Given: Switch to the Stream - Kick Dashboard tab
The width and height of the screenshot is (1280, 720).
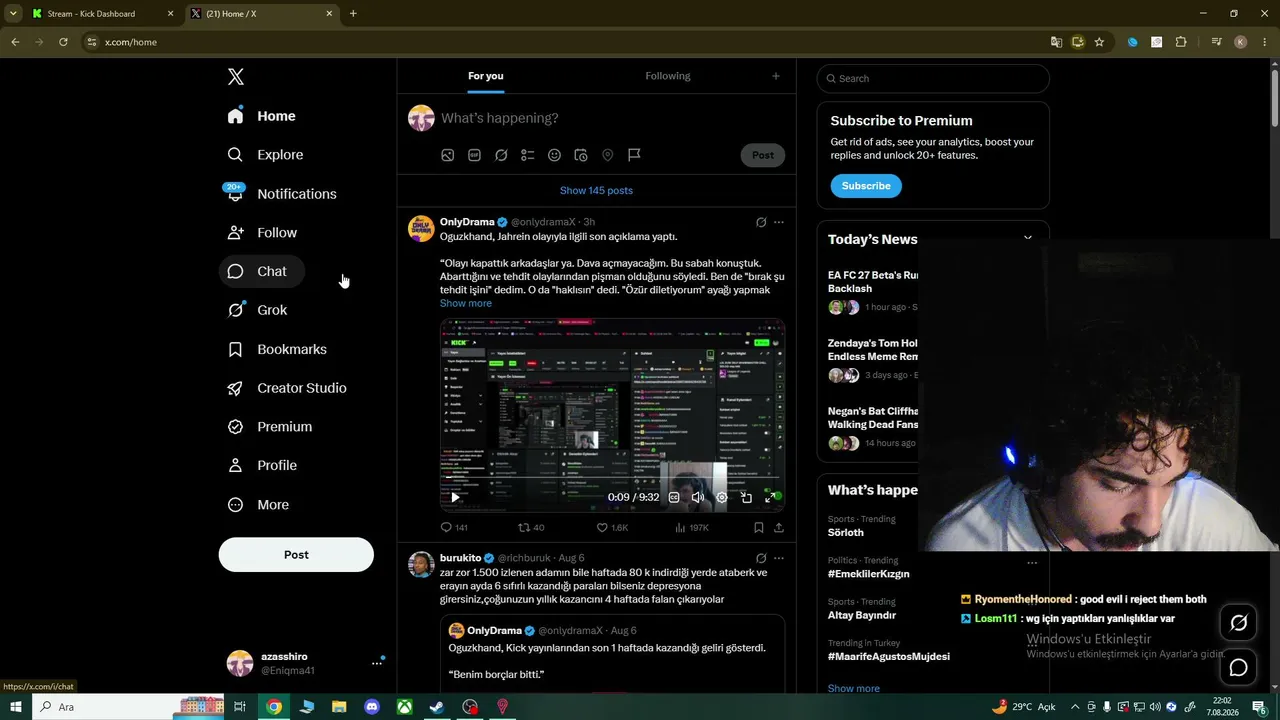Looking at the screenshot, I should tap(102, 14).
